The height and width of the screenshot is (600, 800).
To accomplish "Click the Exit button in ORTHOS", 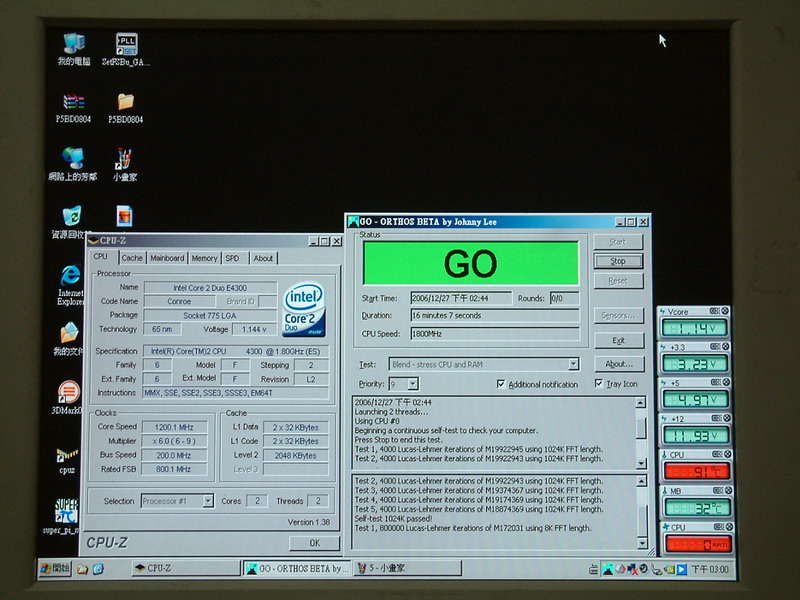I will click(619, 340).
